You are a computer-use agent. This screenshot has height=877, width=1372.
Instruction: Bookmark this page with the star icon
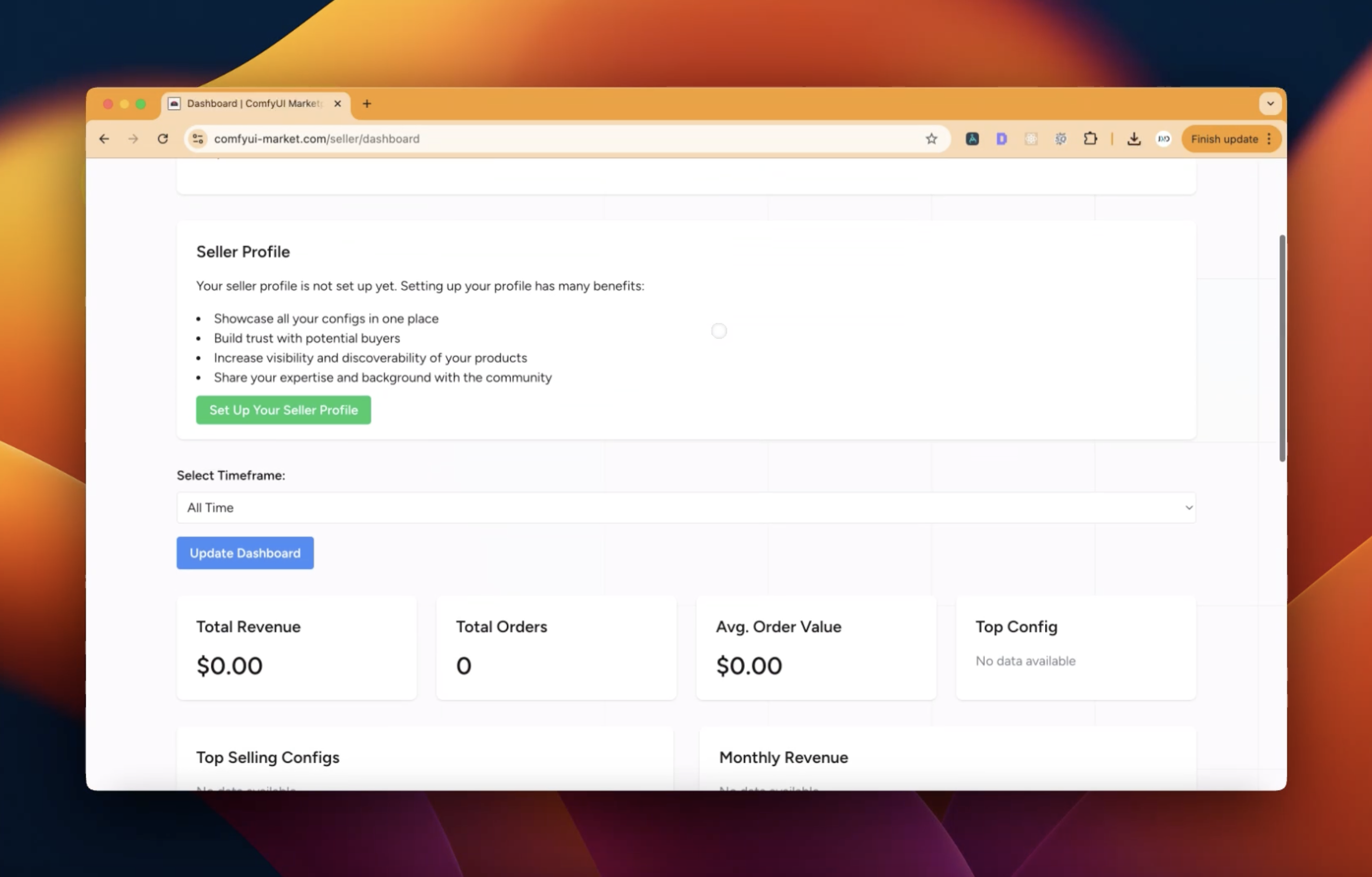(x=931, y=139)
